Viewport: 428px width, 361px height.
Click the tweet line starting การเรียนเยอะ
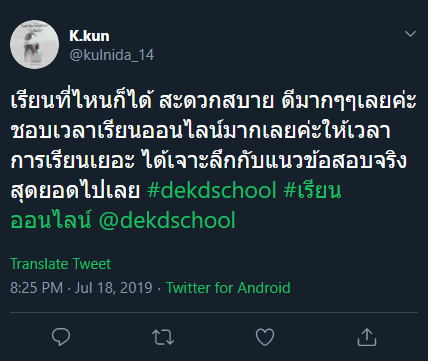click(x=209, y=161)
